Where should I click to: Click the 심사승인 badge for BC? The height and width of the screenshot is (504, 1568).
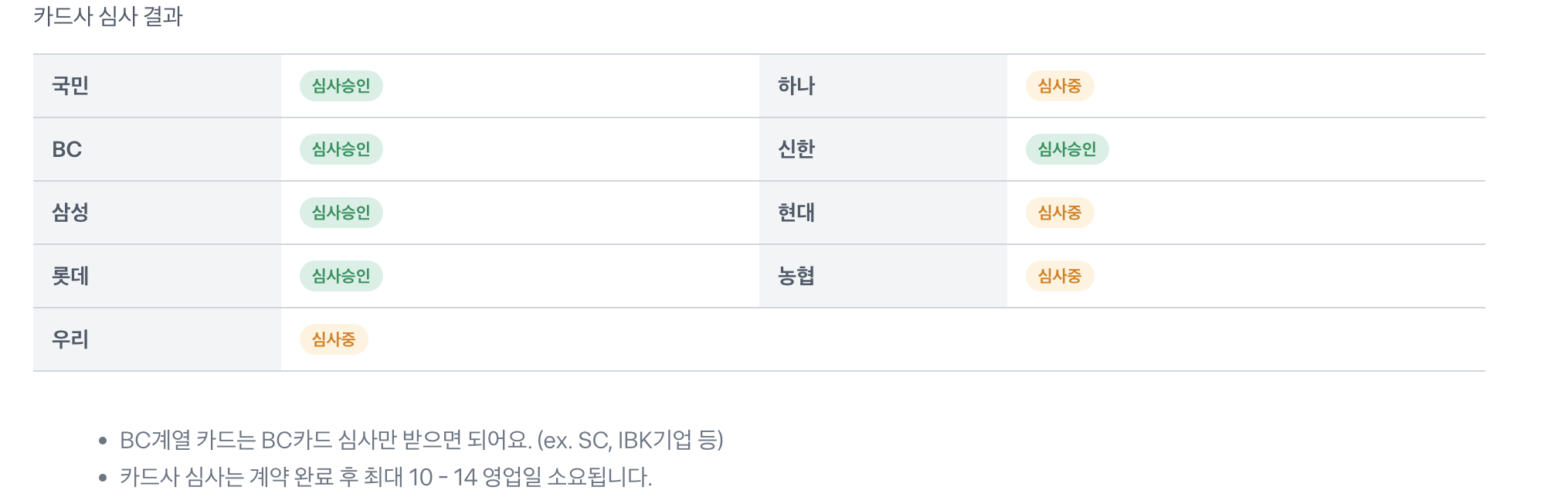coord(341,149)
